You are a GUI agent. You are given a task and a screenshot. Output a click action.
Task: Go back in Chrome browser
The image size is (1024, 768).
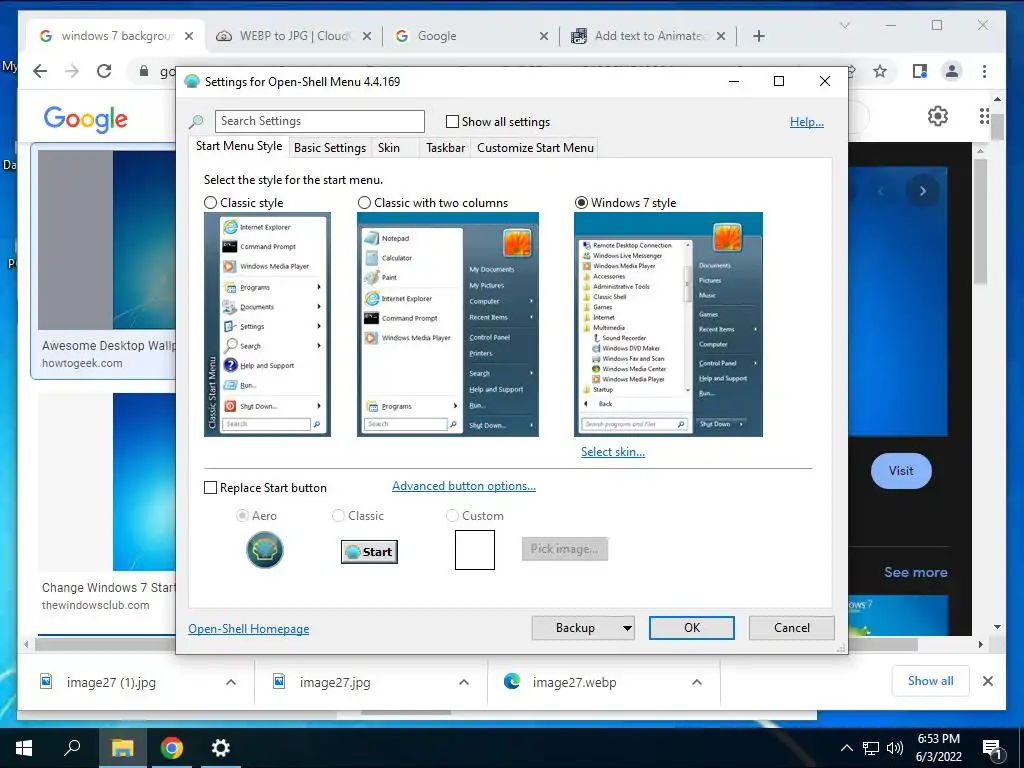pos(40,71)
